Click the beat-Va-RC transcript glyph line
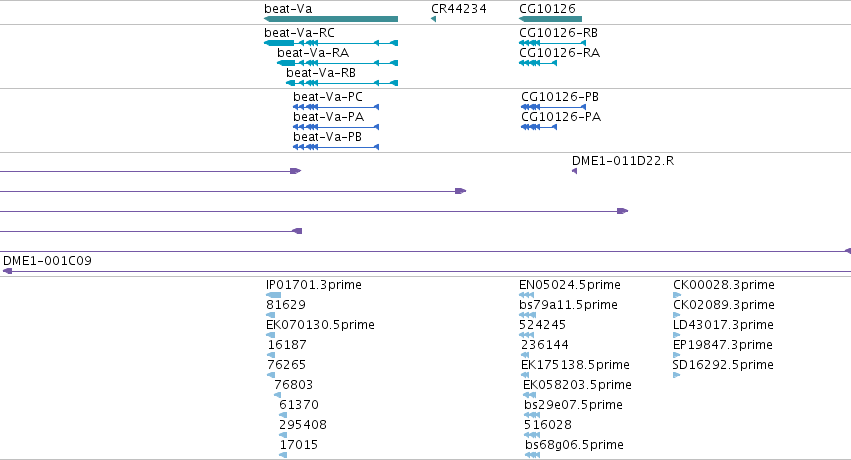 (331, 43)
